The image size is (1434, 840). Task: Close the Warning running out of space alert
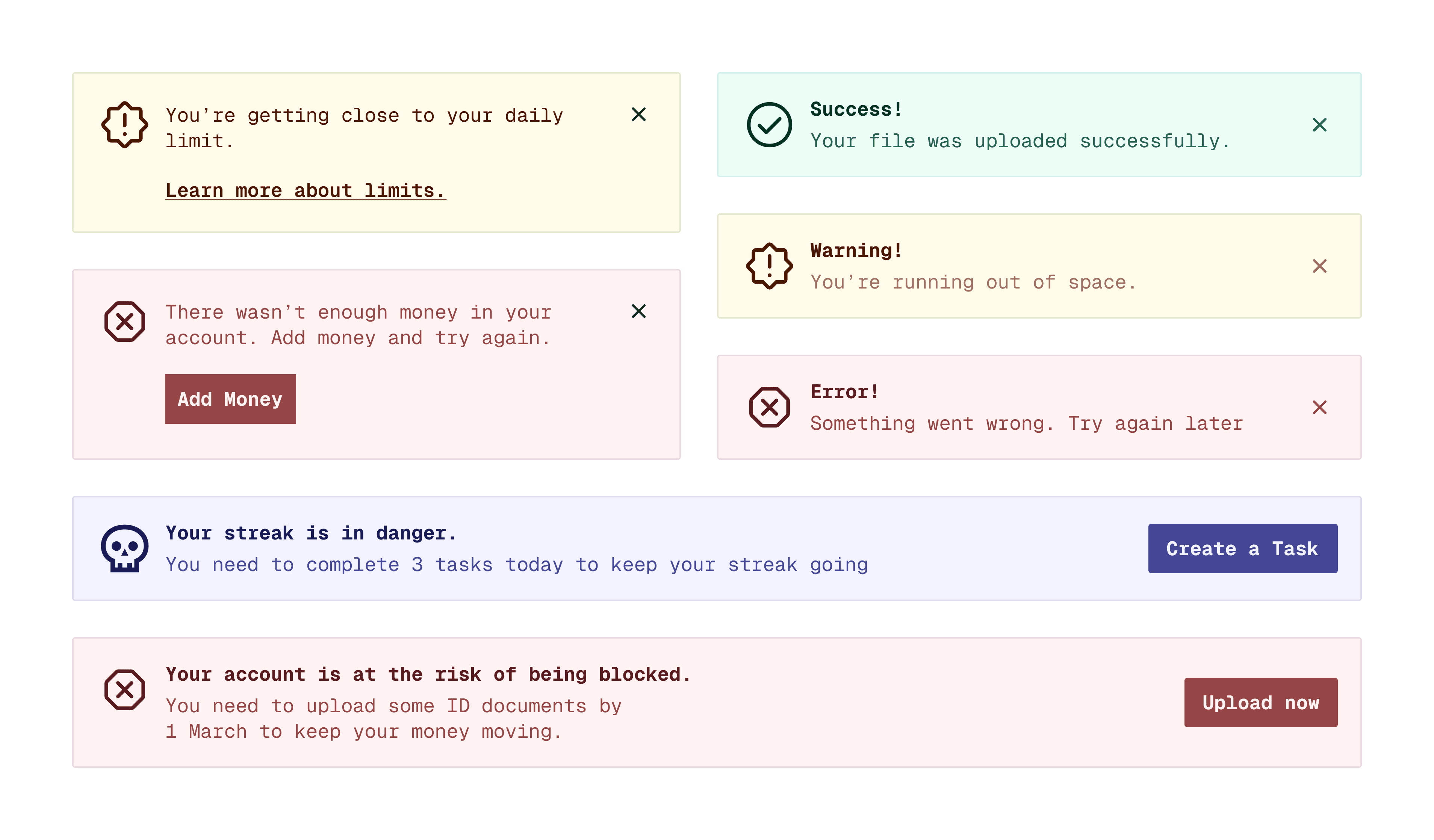[x=1319, y=266]
